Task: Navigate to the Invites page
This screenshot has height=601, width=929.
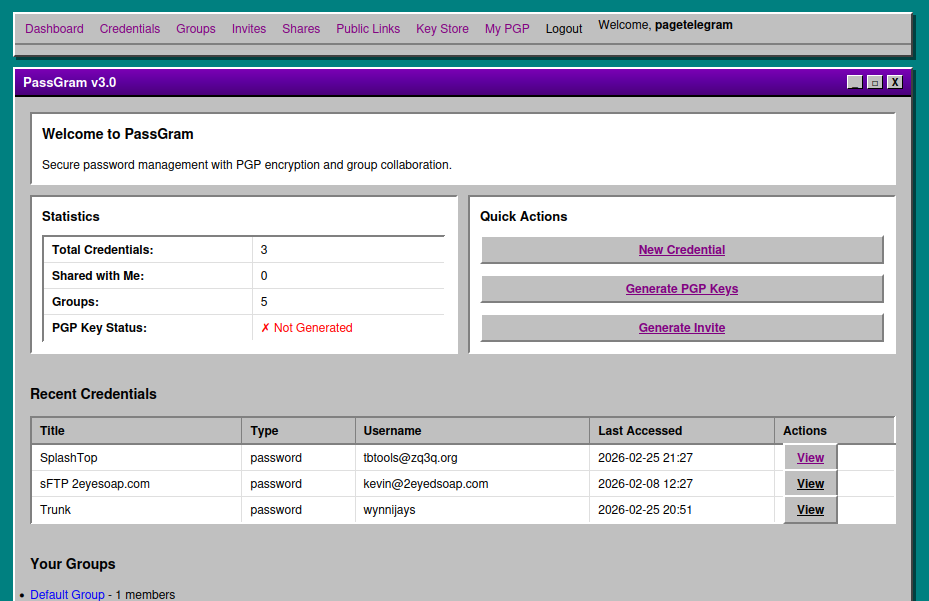Action: (x=249, y=29)
